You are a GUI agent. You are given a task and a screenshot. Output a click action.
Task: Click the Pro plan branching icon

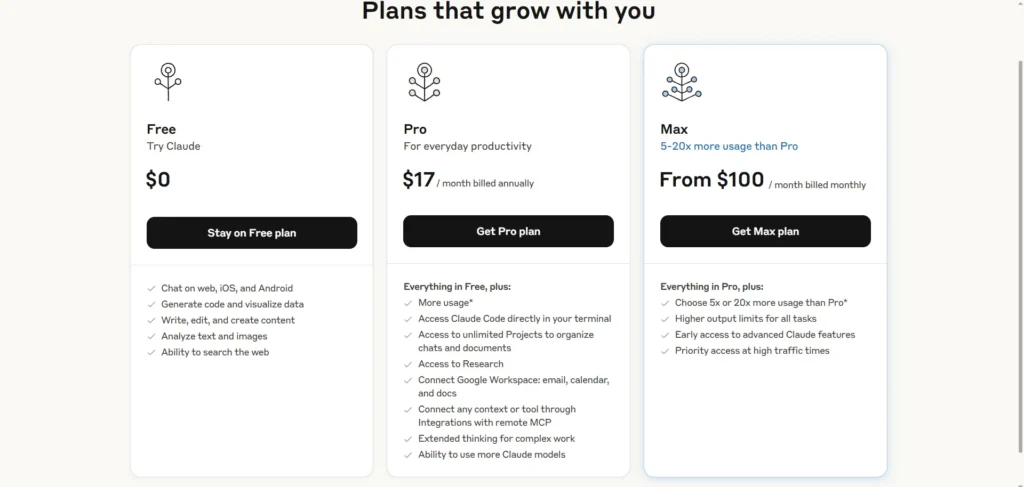[x=424, y=82]
